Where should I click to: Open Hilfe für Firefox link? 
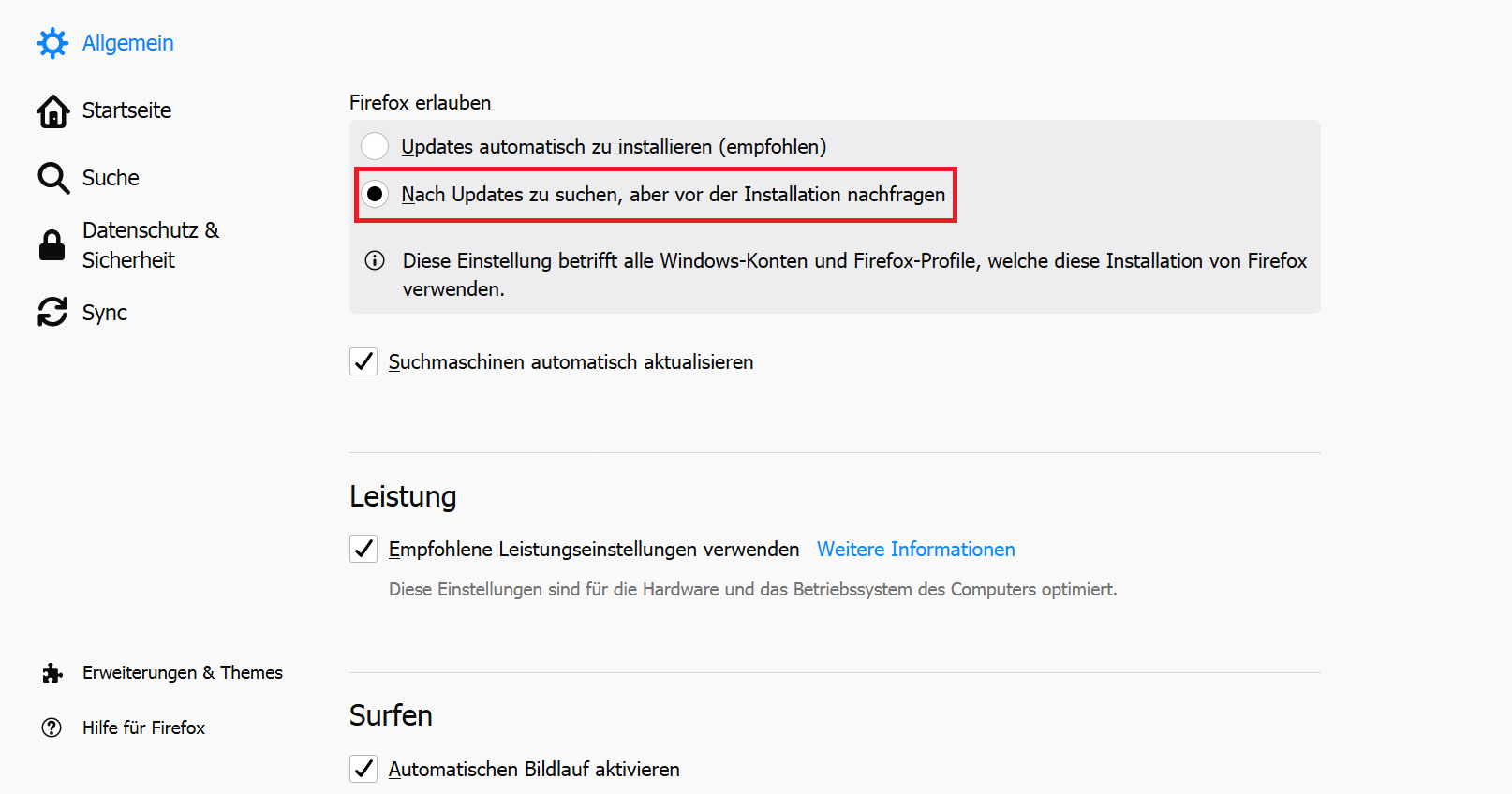tap(143, 728)
